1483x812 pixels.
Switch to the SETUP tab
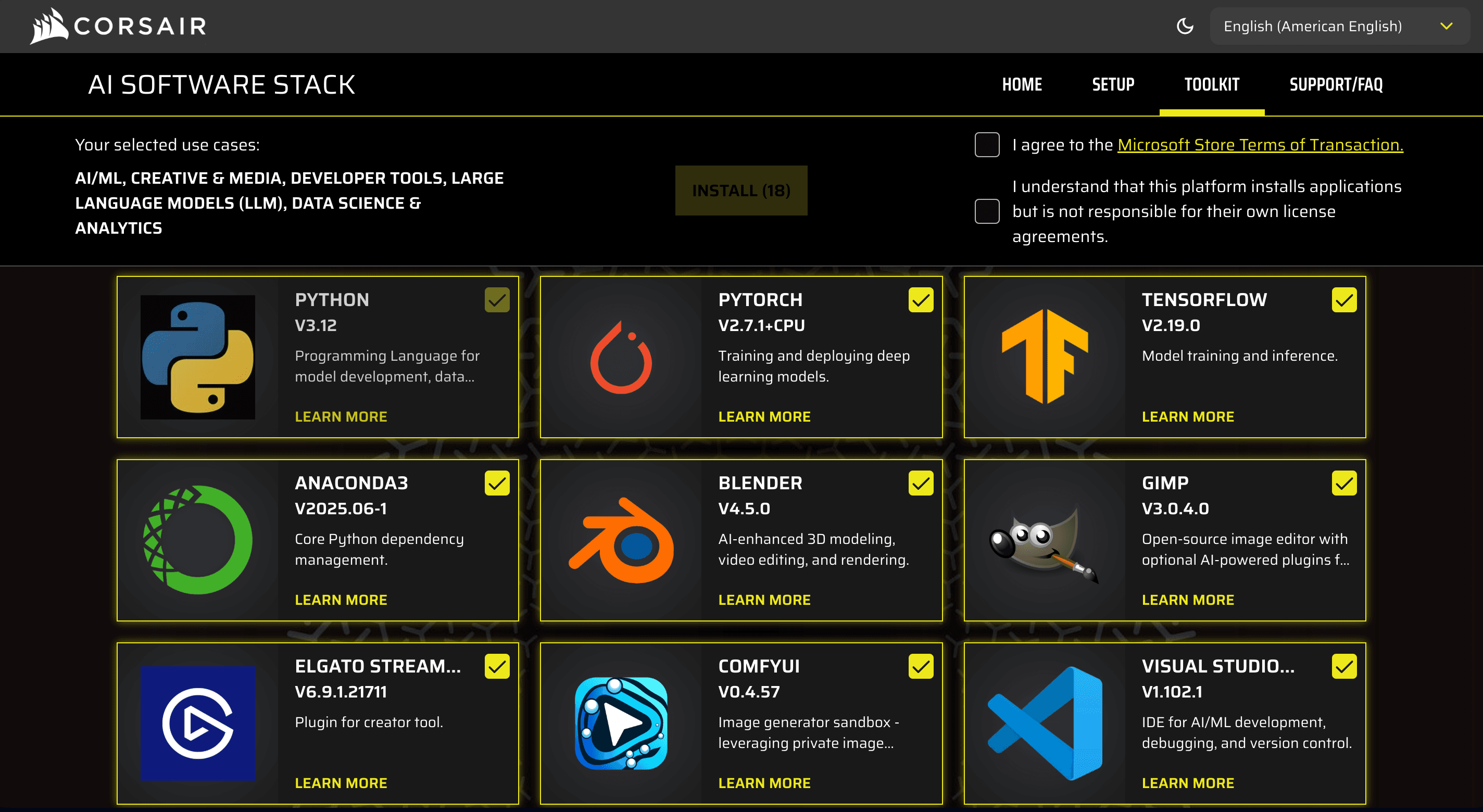coord(1112,85)
